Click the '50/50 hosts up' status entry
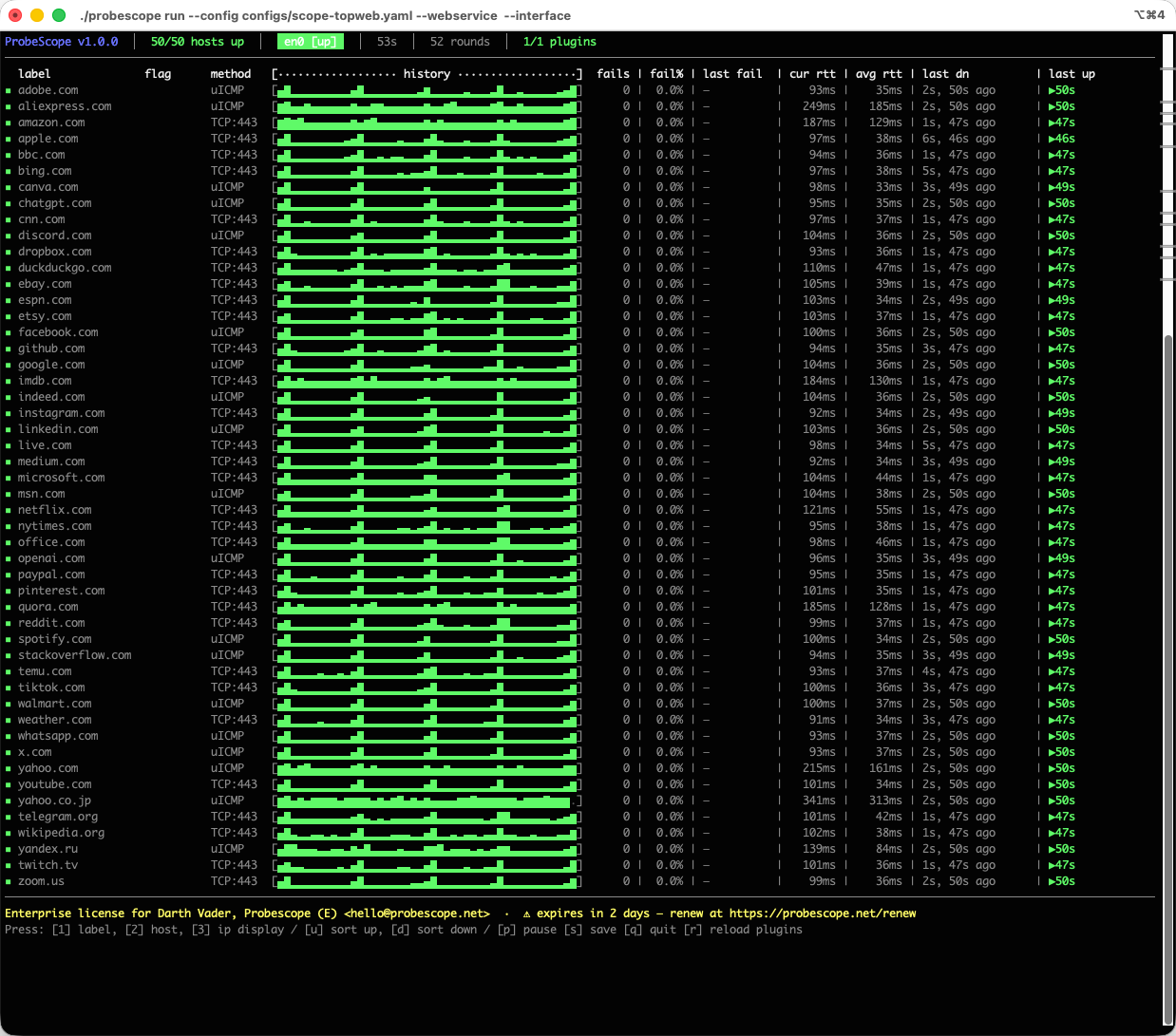1176x1036 pixels. point(198,42)
